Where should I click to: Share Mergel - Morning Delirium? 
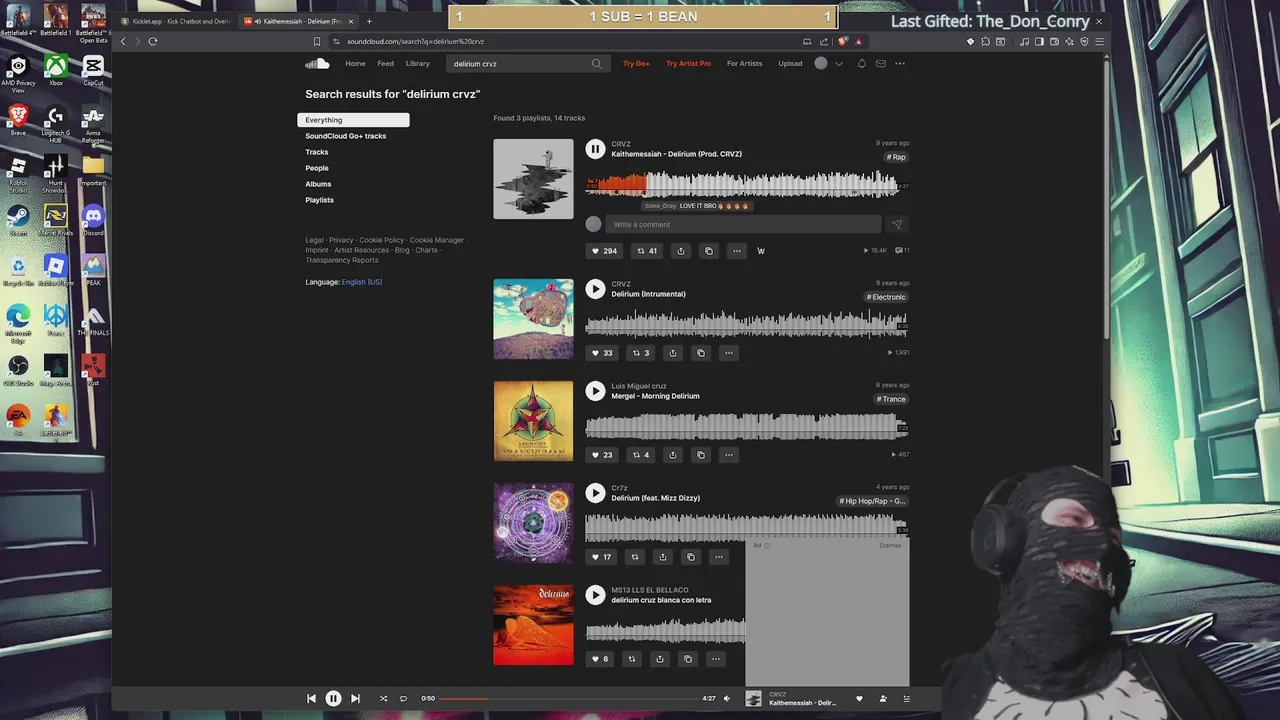[x=673, y=455]
